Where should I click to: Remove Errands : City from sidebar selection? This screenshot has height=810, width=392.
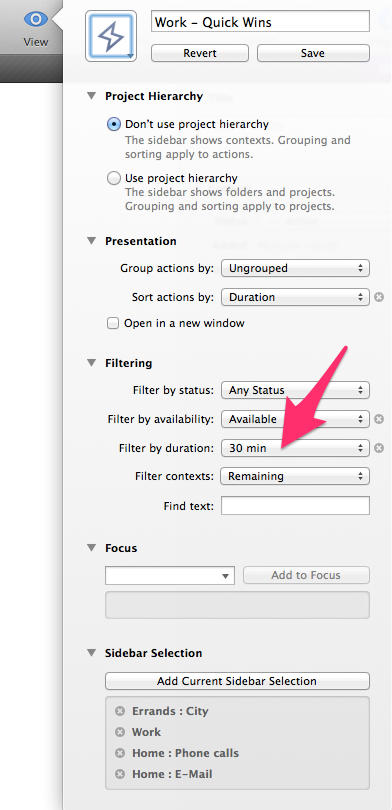coord(120,711)
